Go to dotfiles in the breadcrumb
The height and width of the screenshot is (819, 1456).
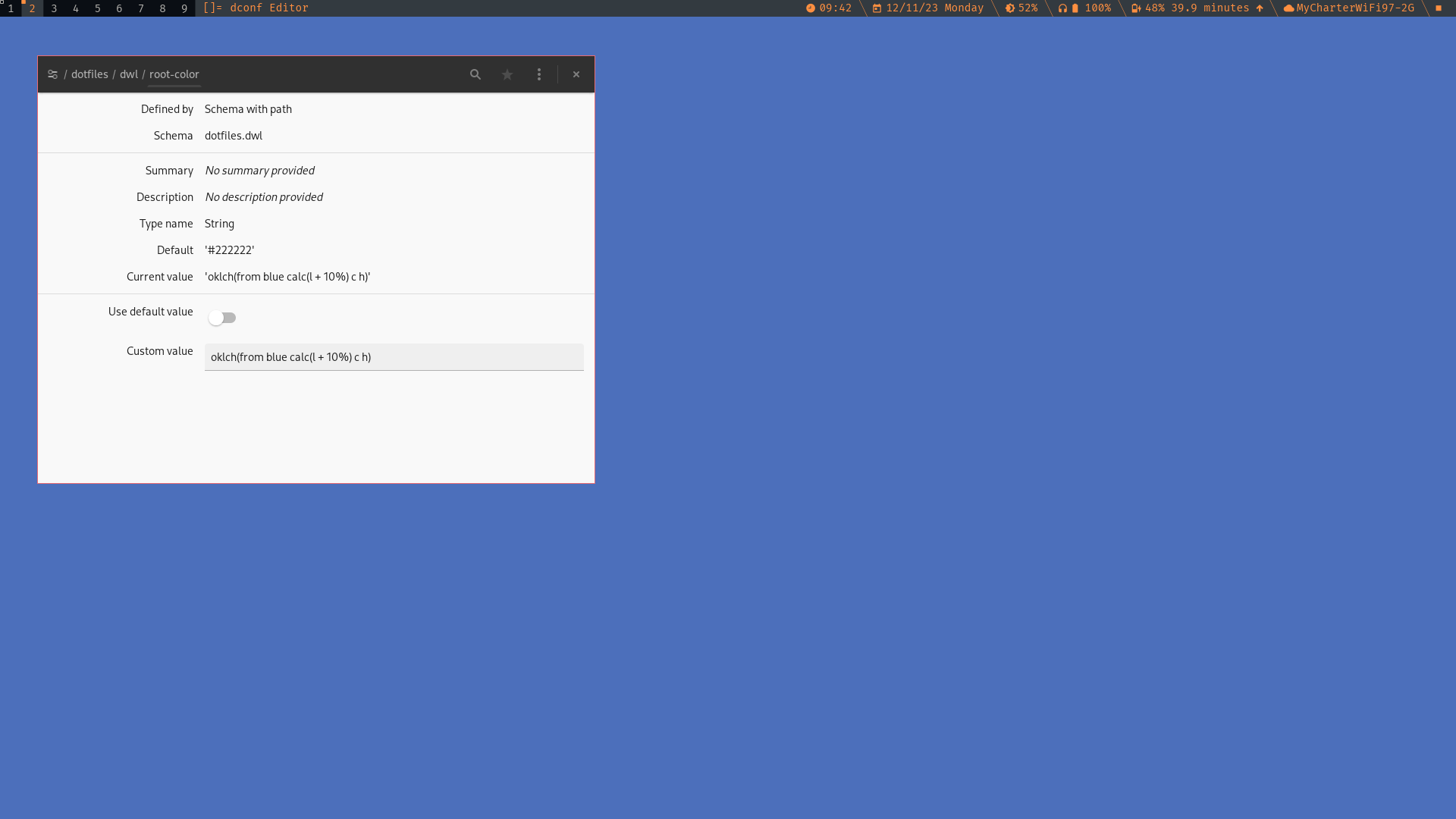[x=89, y=74]
